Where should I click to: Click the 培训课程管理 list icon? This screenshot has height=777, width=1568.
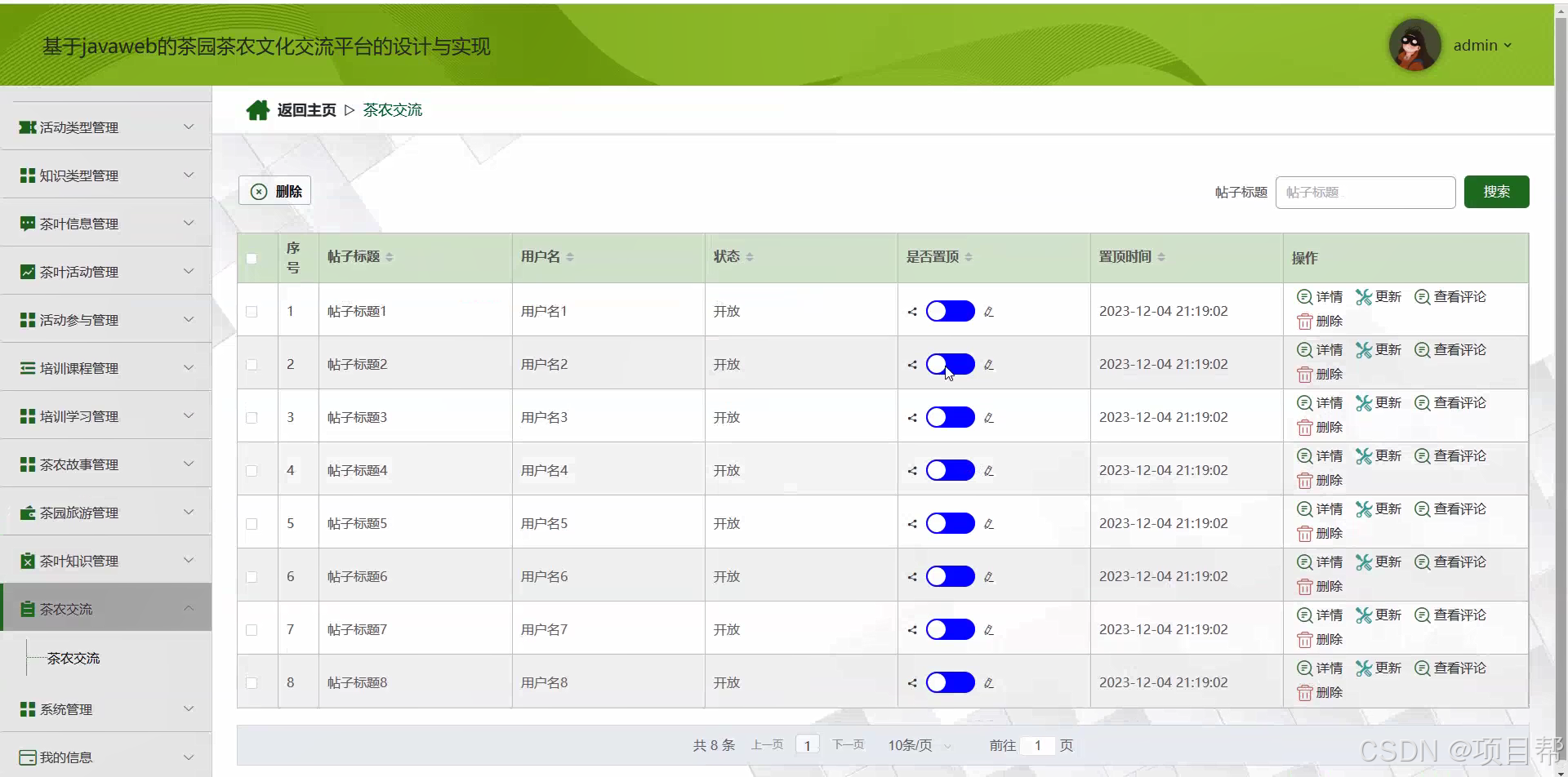tap(28, 368)
